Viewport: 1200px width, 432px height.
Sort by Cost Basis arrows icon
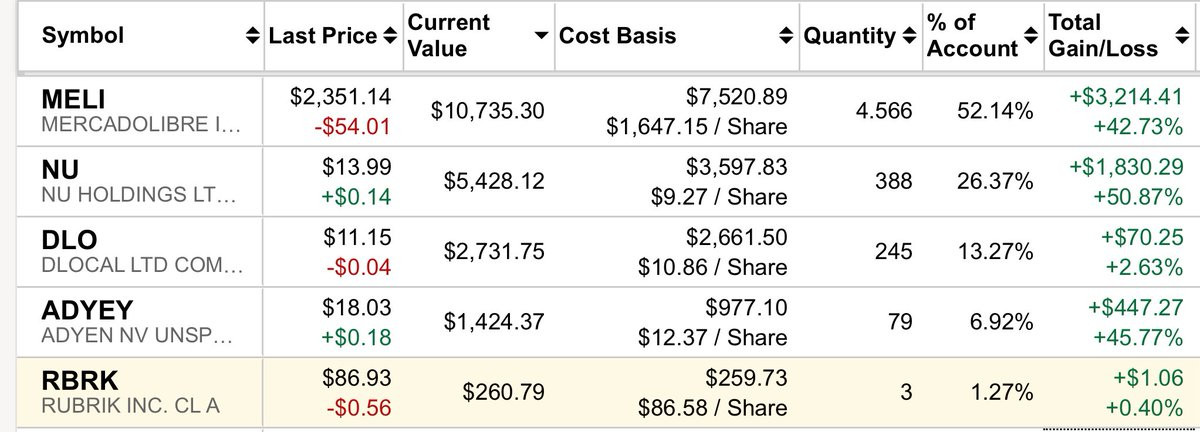785,36
